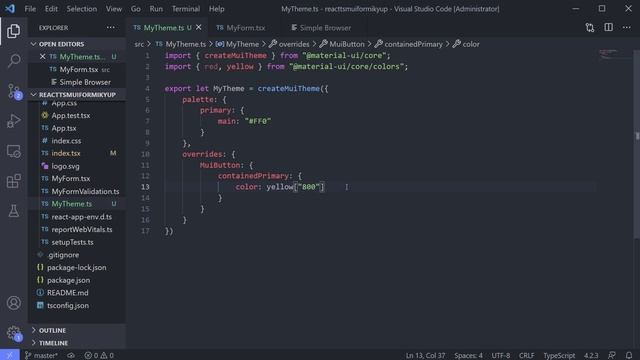This screenshot has height=360, width=640.
Task: Click the remote window indicator in status bar
Action: point(9,355)
